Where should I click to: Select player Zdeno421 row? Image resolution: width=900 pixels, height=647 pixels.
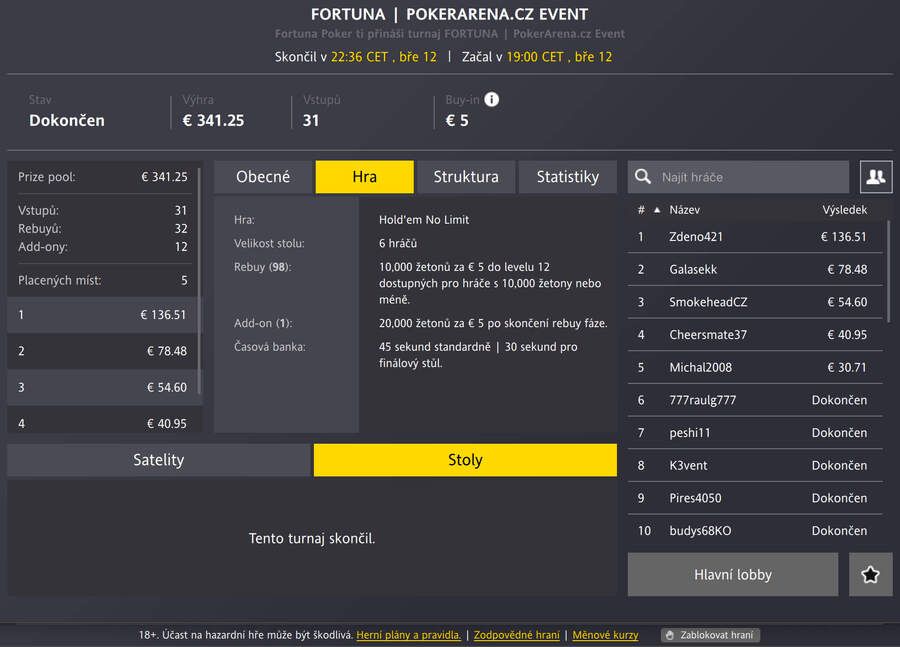(755, 237)
